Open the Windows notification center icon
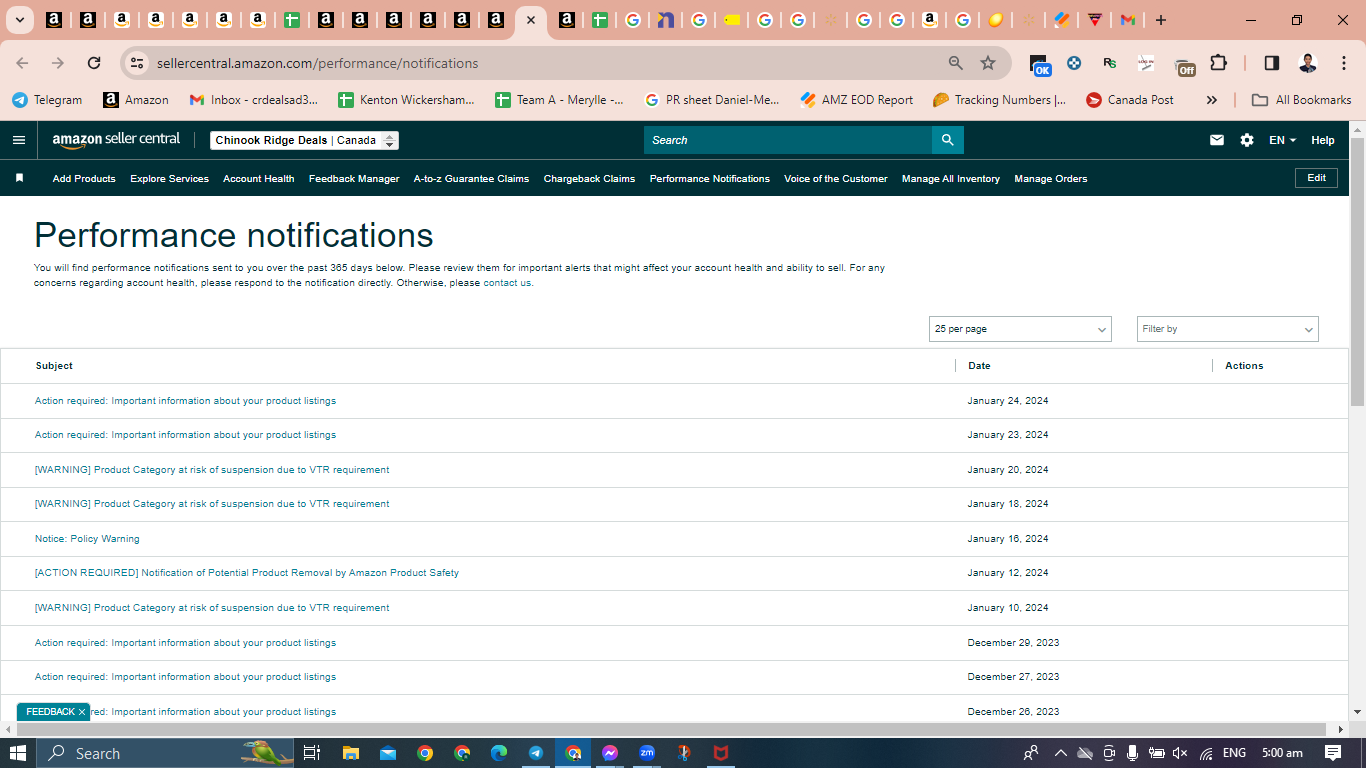The image size is (1366, 768). (1333, 753)
